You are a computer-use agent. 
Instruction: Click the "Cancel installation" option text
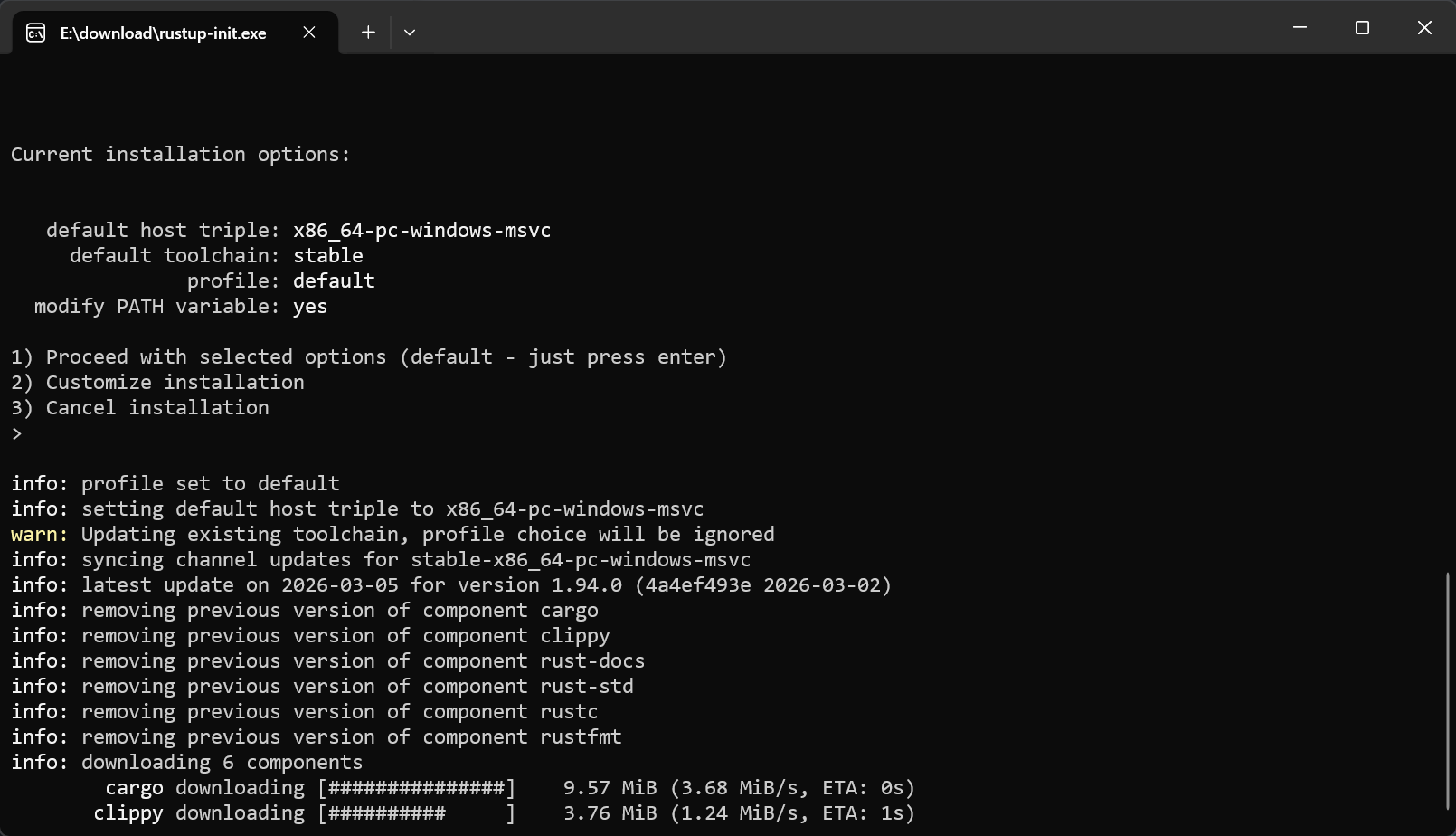(x=157, y=408)
